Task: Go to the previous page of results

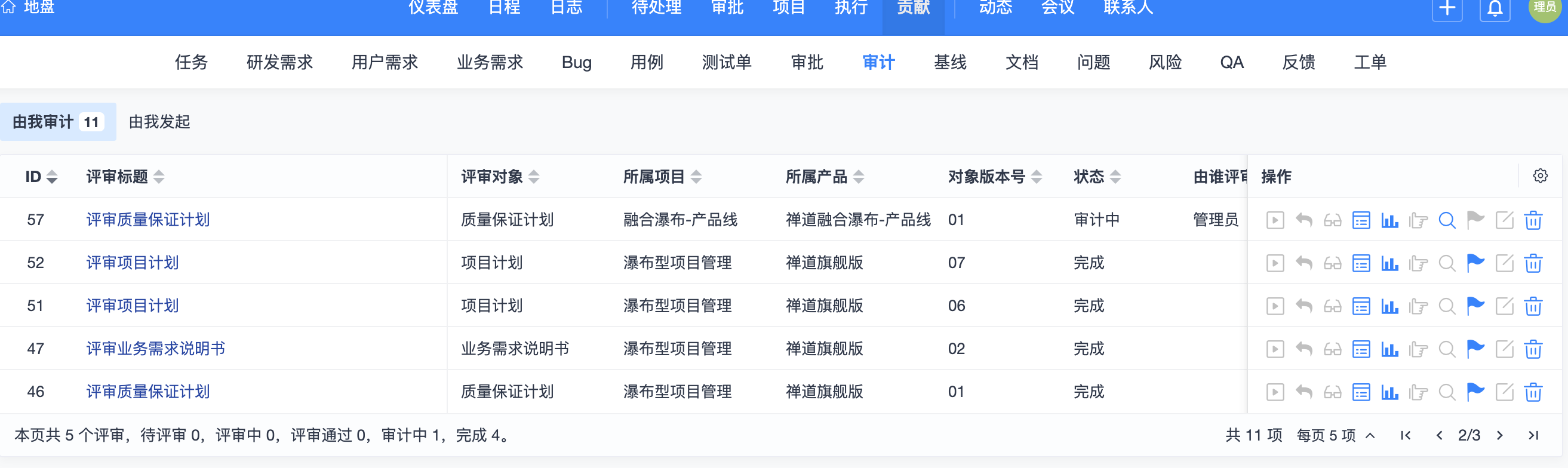Action: [x=1439, y=435]
